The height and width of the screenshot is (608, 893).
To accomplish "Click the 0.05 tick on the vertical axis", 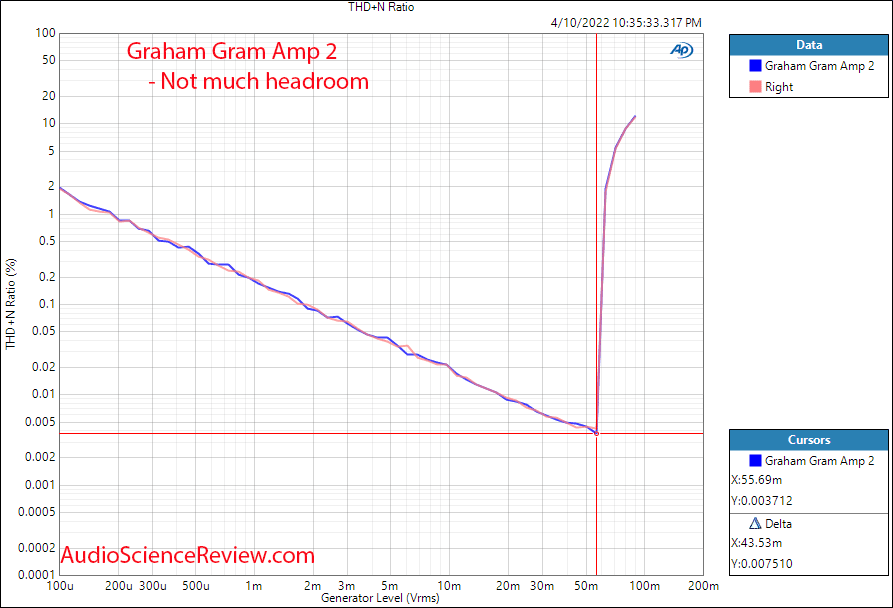I will pyautogui.click(x=44, y=331).
